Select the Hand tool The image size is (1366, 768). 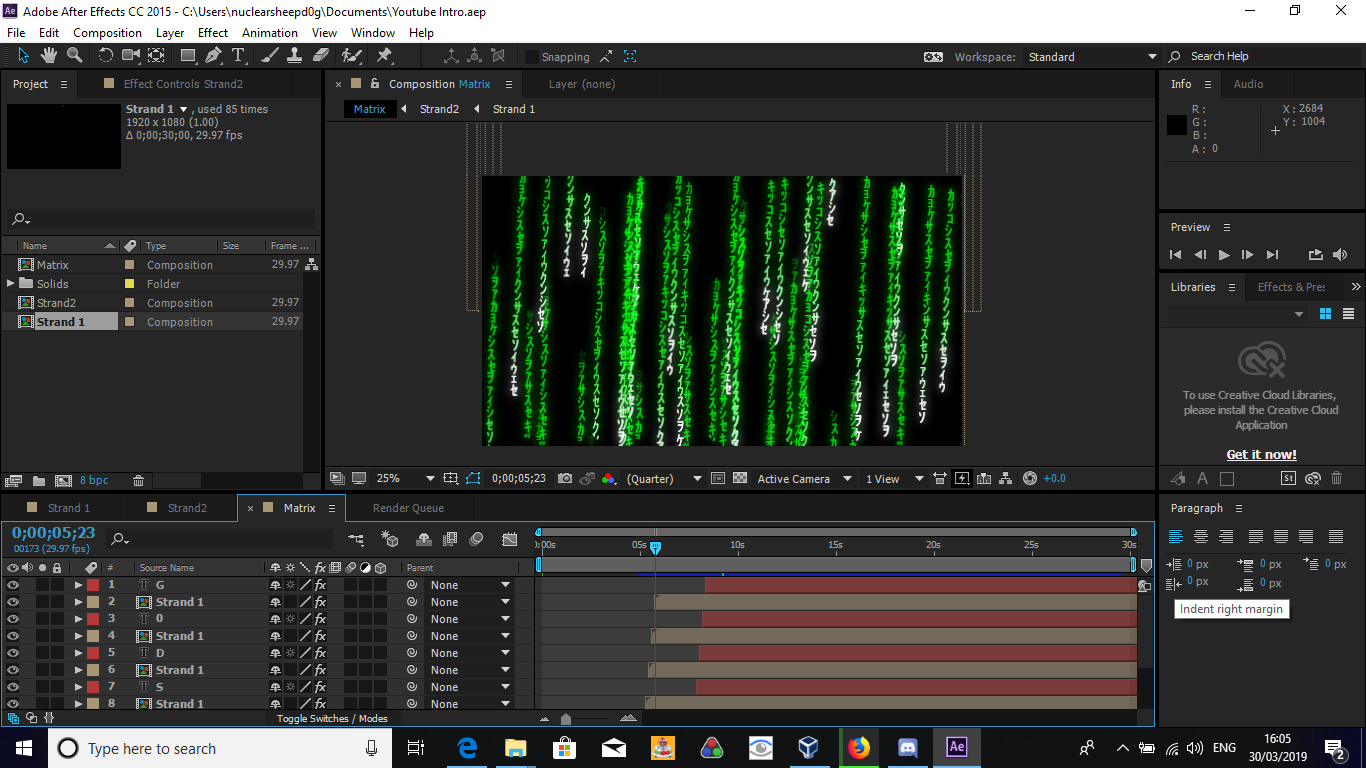point(48,56)
